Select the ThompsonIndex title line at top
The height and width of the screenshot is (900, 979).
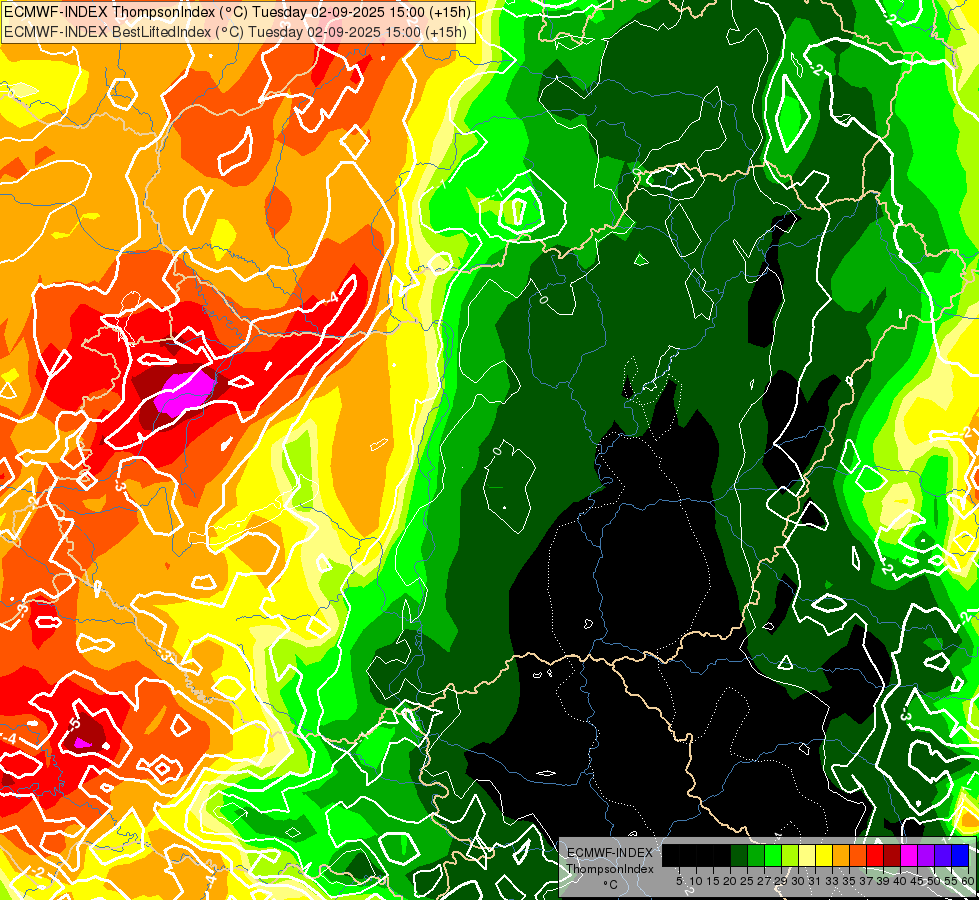point(238,11)
